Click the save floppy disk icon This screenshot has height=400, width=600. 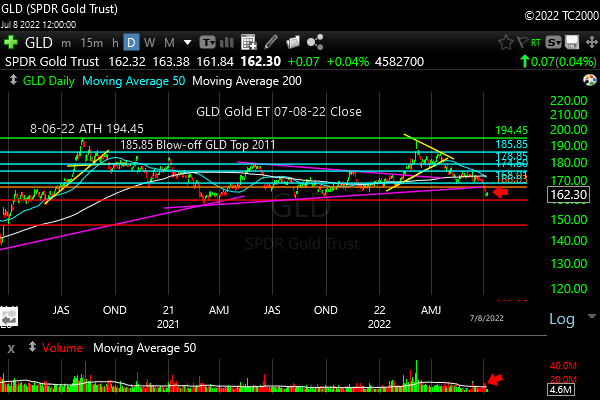tap(572, 42)
